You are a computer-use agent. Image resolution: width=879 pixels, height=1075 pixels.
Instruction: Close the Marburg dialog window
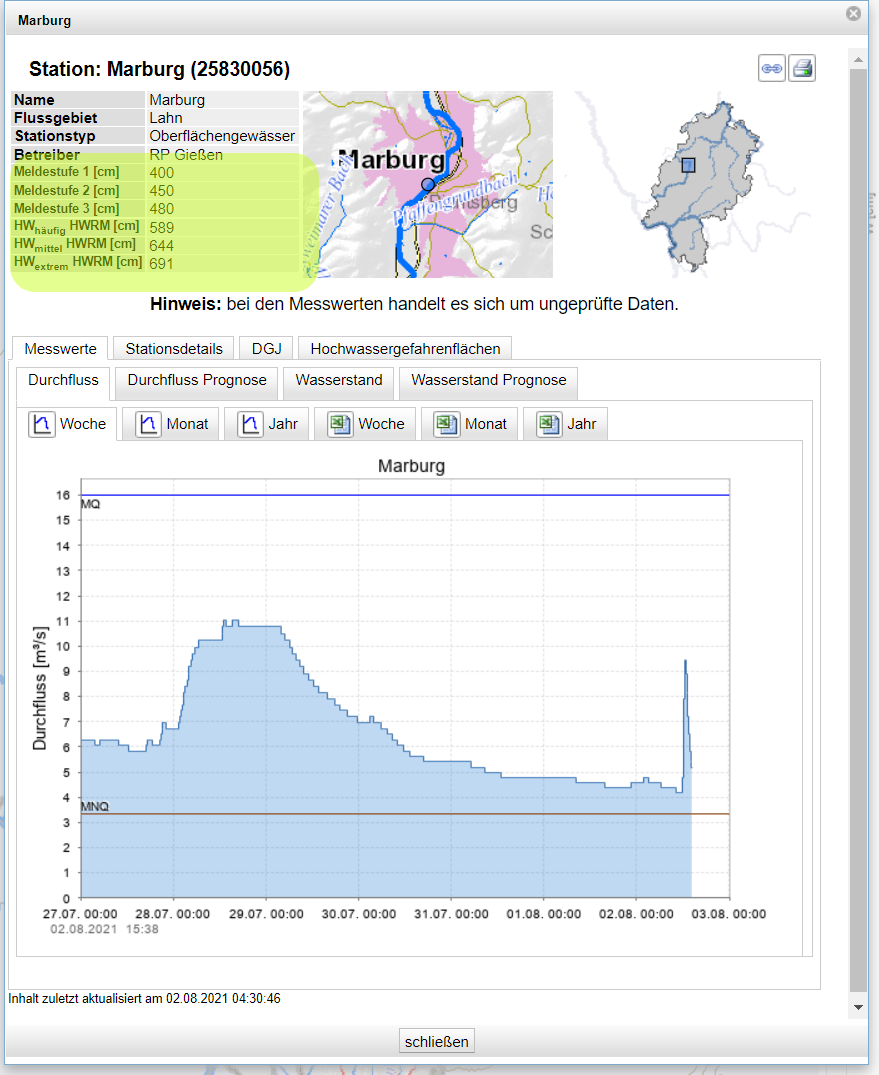pos(853,14)
